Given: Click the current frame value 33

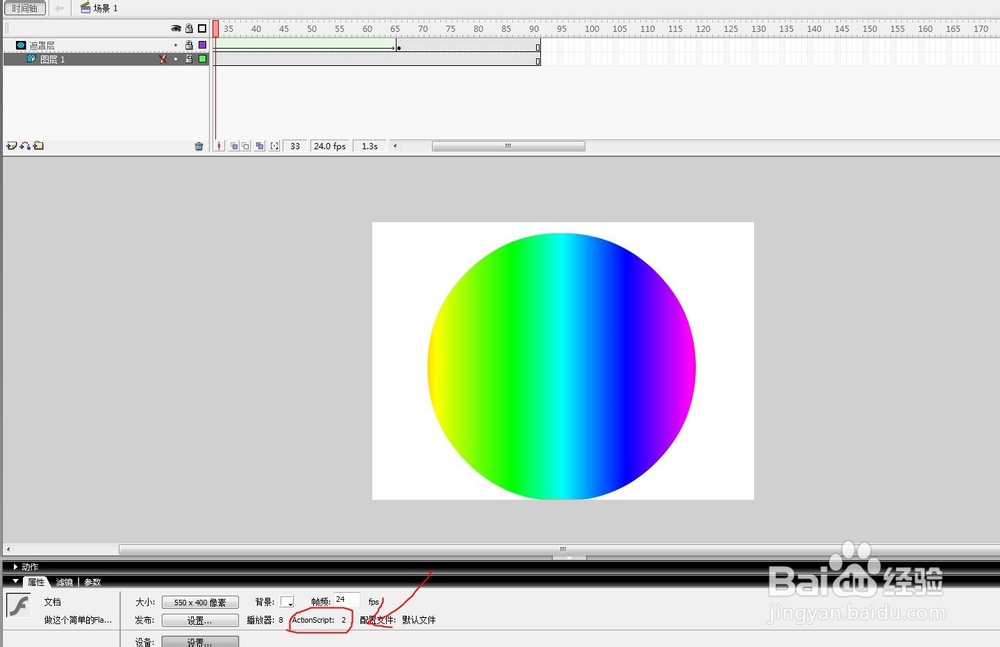Looking at the screenshot, I should click(295, 146).
